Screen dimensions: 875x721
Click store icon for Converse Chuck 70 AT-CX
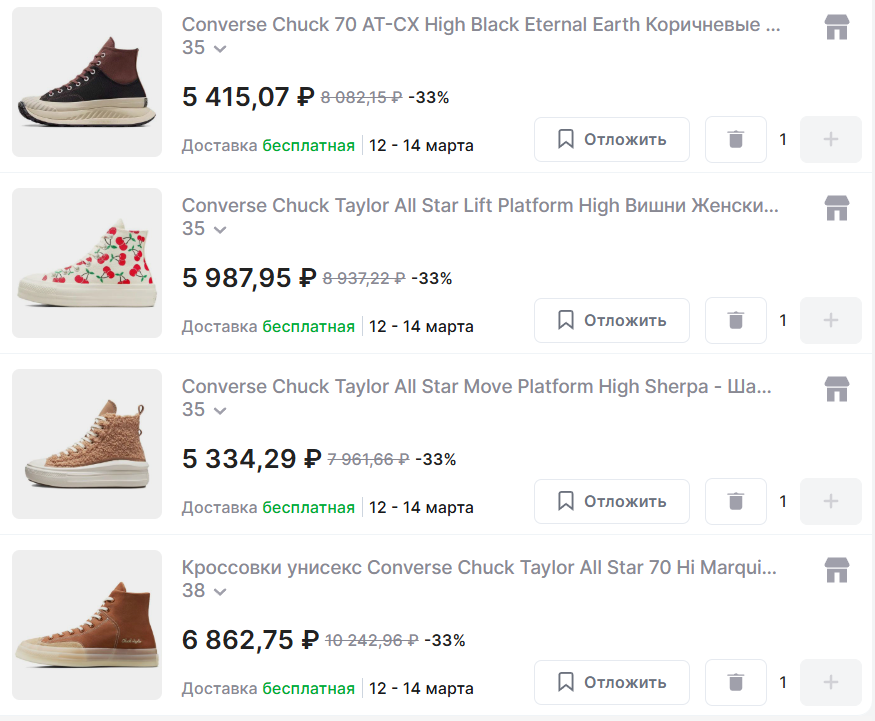(836, 28)
